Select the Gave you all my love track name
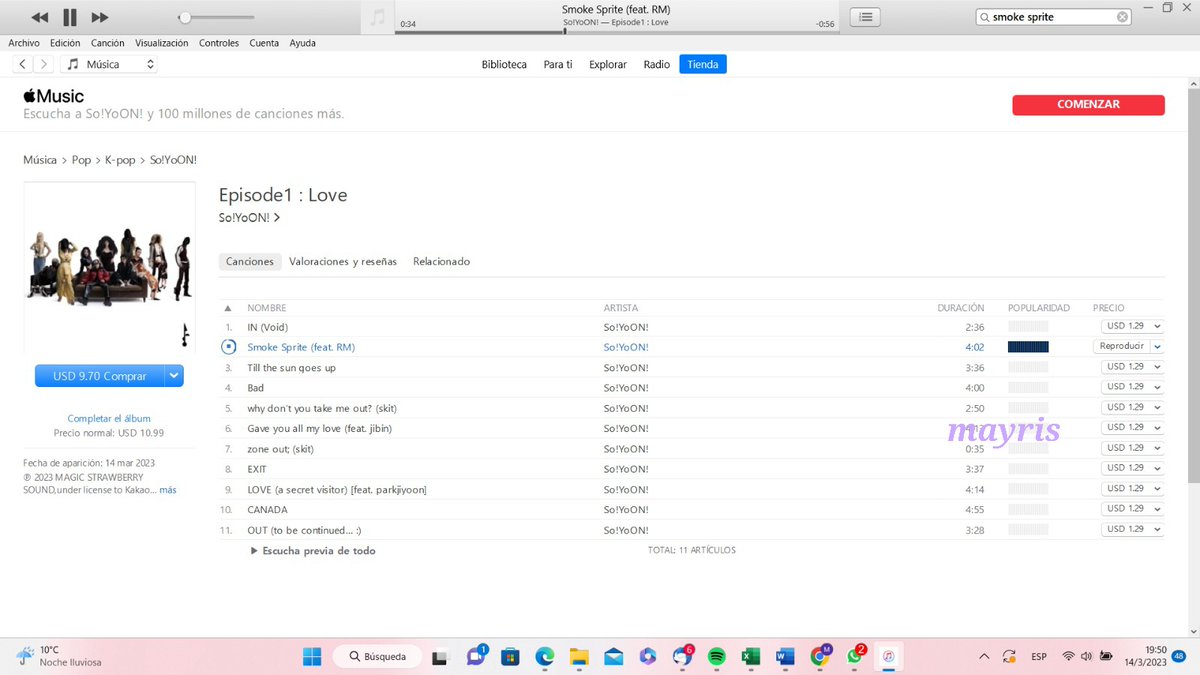1200x675 pixels. (319, 428)
